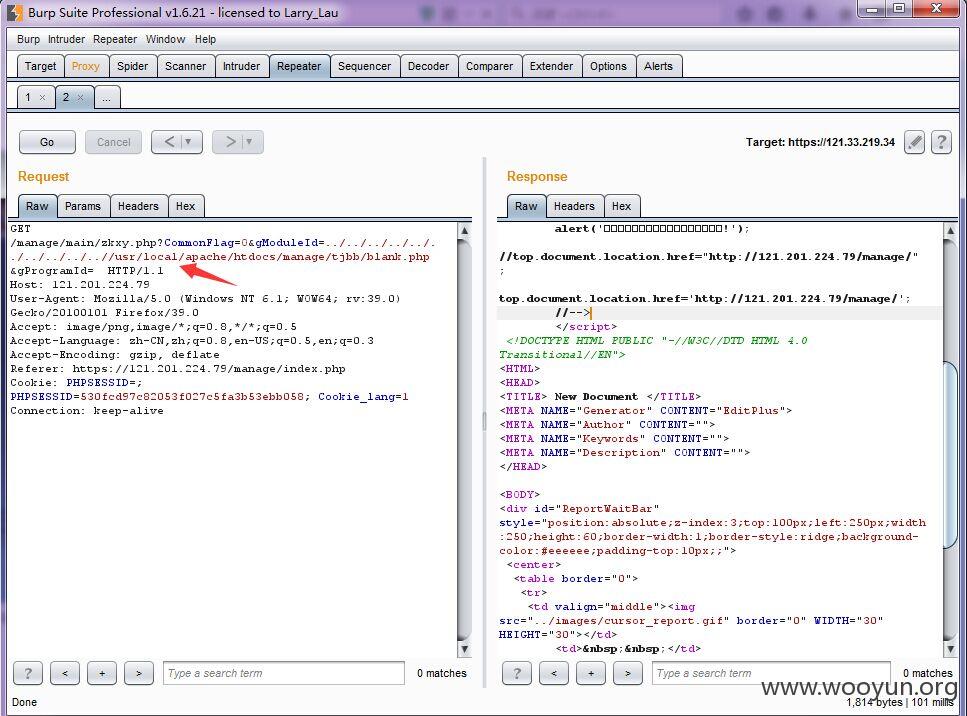Go forward to next request in history
Viewport: 967px width, 716px height.
tap(231, 142)
